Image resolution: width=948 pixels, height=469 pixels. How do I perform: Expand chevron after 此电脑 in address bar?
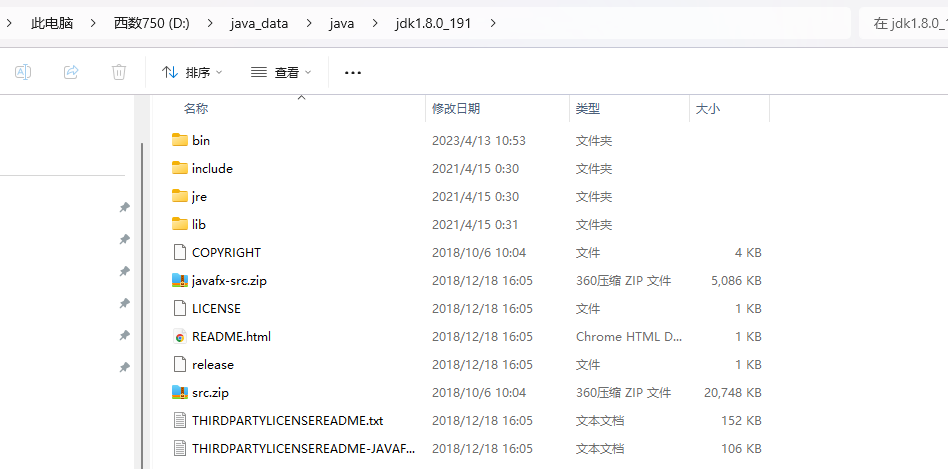tap(93, 24)
